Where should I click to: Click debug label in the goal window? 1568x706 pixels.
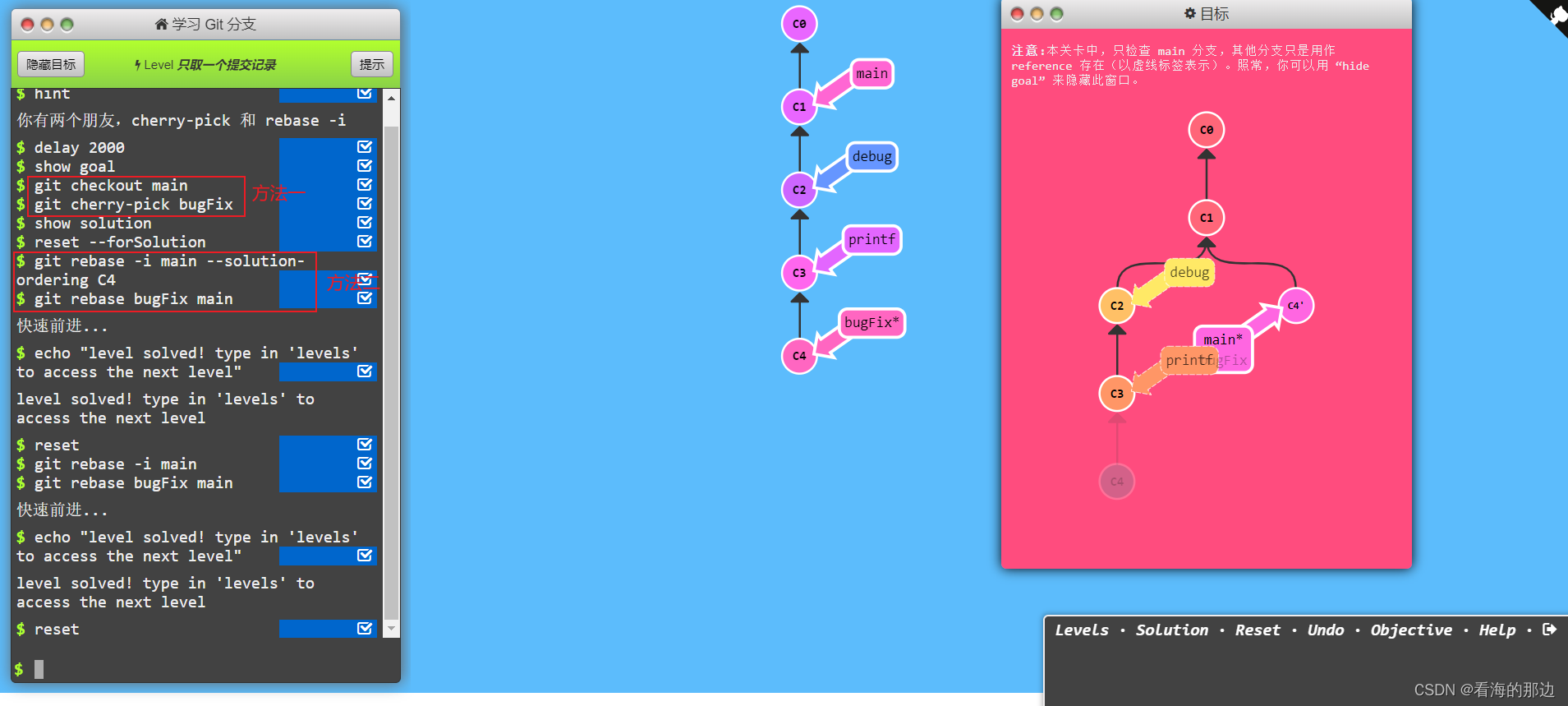click(1189, 273)
